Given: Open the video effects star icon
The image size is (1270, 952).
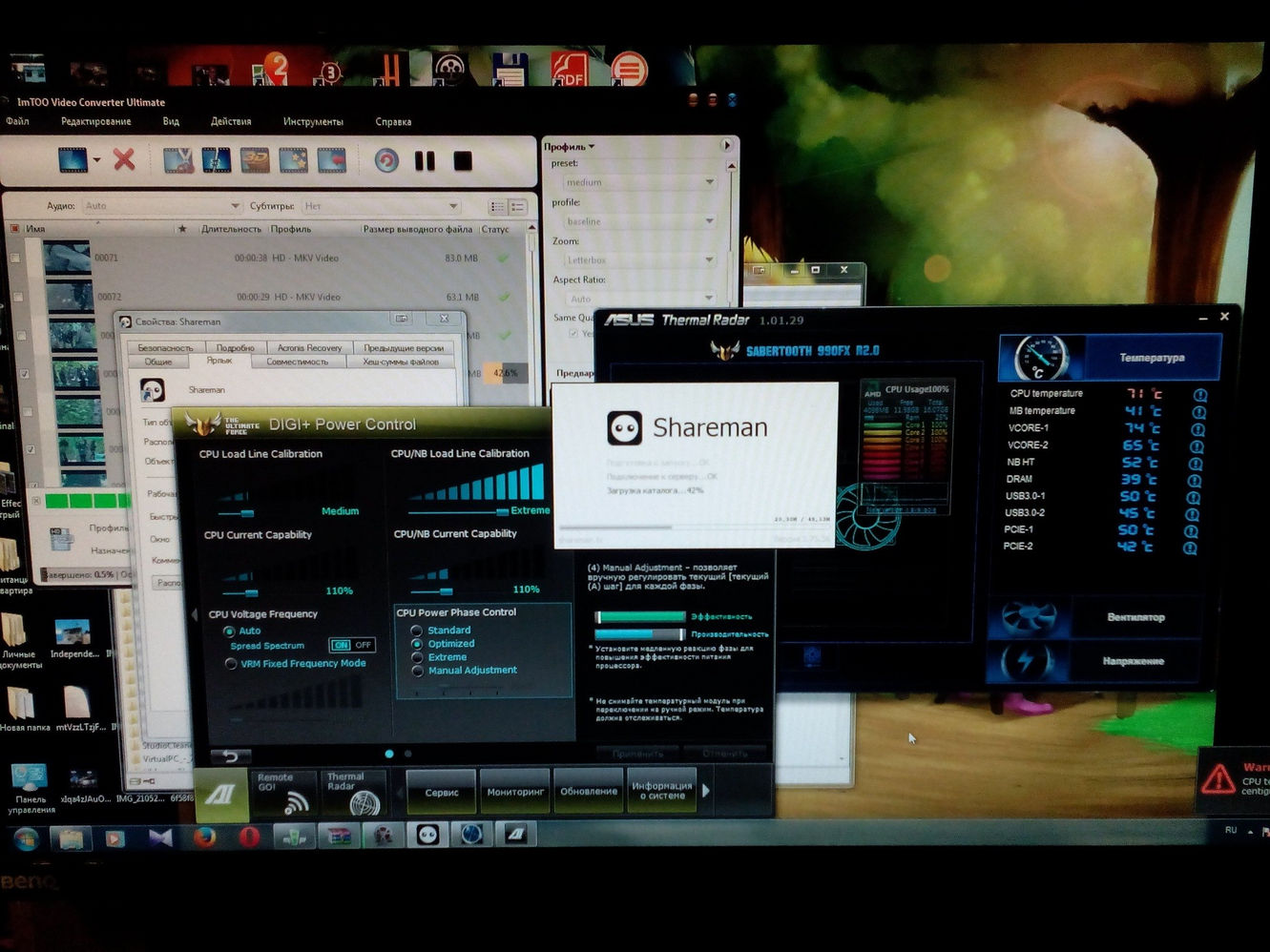Looking at the screenshot, I should (293, 160).
